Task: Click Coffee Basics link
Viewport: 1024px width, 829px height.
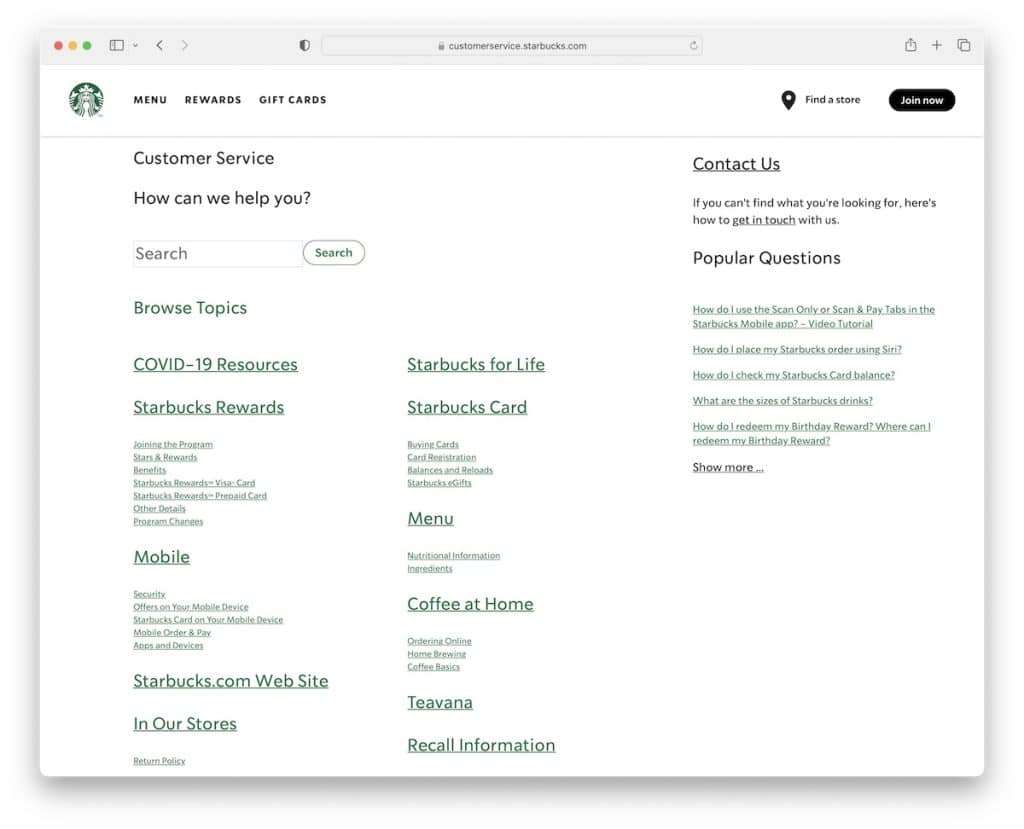Action: [434, 667]
